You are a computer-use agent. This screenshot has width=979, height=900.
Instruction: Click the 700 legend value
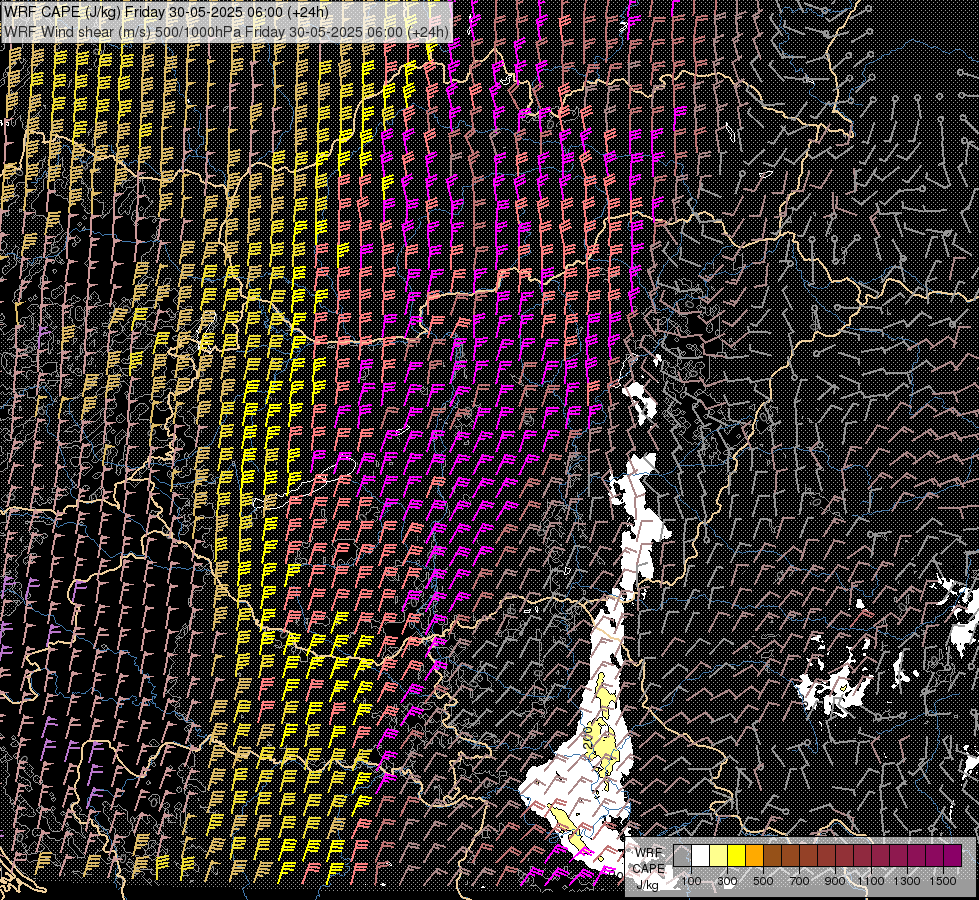pos(799,881)
